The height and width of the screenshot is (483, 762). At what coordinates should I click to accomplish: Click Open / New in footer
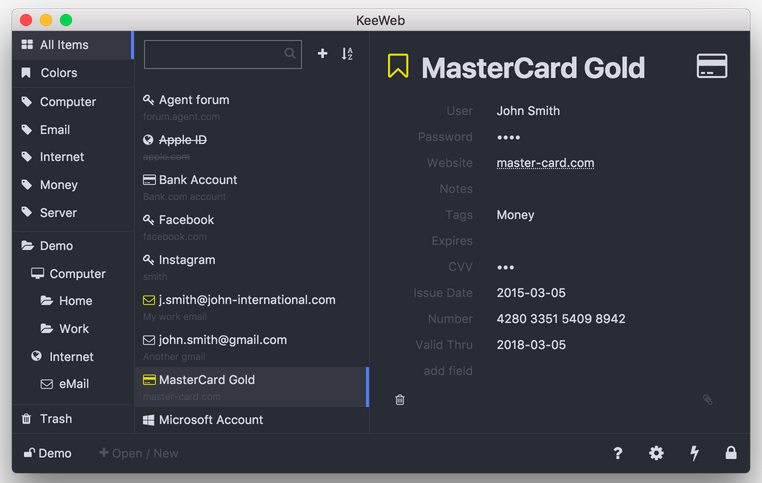pyautogui.click(x=139, y=453)
